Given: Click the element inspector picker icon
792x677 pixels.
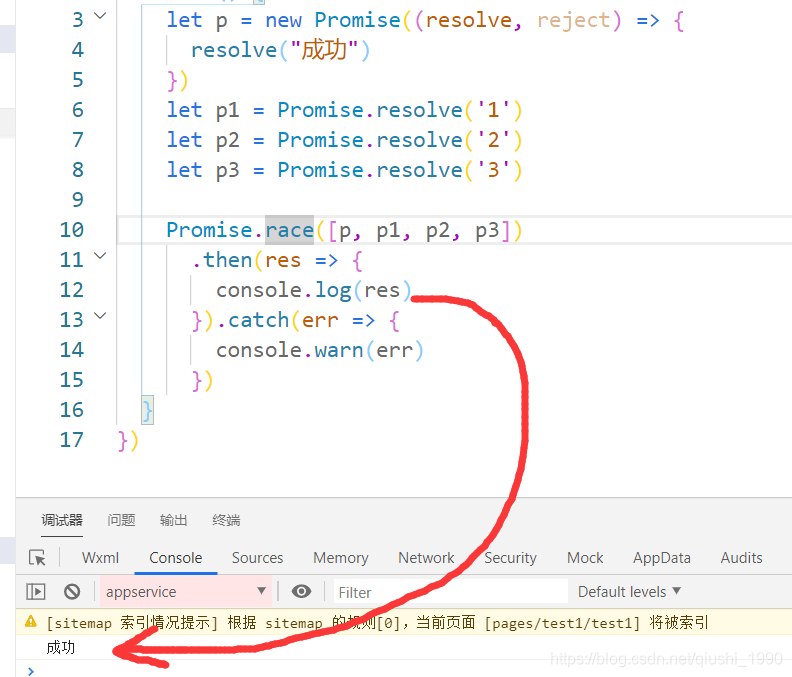Looking at the screenshot, I should click(x=37, y=558).
